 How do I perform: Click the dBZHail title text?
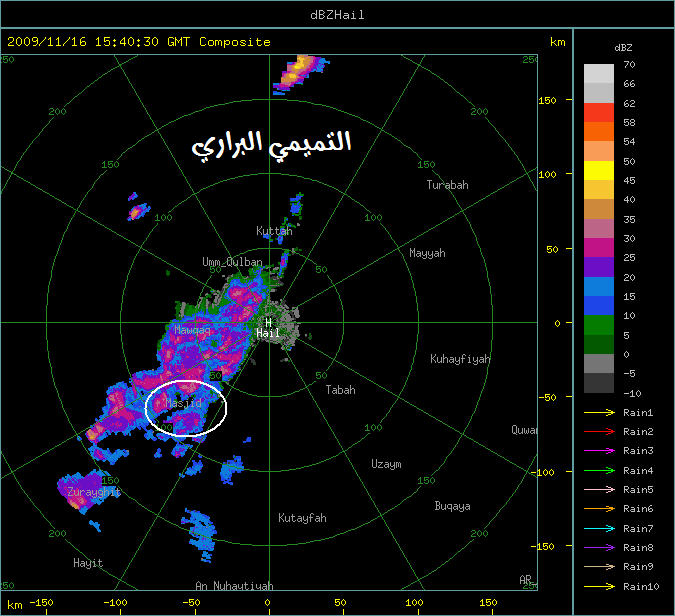337,15
